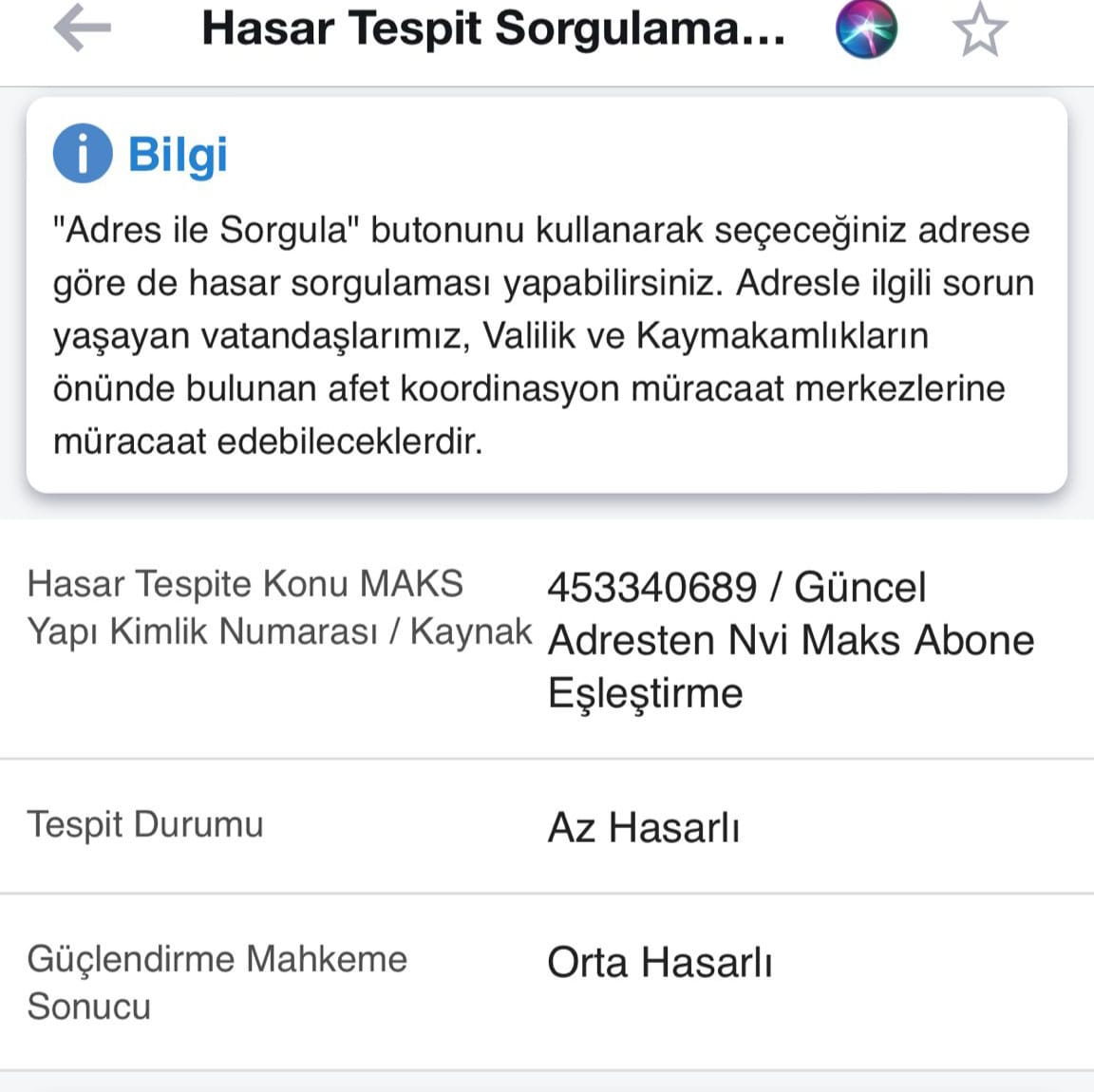Tap the "Sonucu" label line
Screen dimensions: 1094x1092
coord(89,1007)
